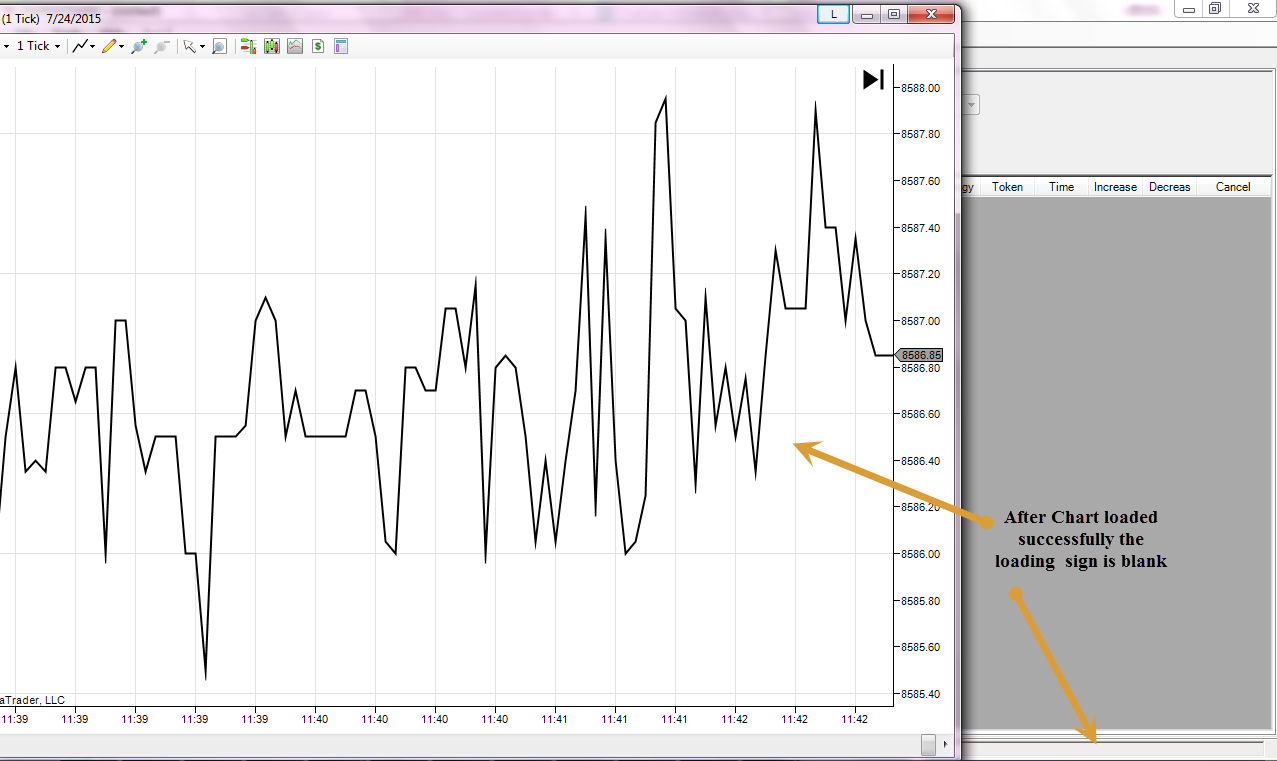Click the current price marker 8586.85
Viewport: 1277px width, 761px height.
click(x=920, y=355)
